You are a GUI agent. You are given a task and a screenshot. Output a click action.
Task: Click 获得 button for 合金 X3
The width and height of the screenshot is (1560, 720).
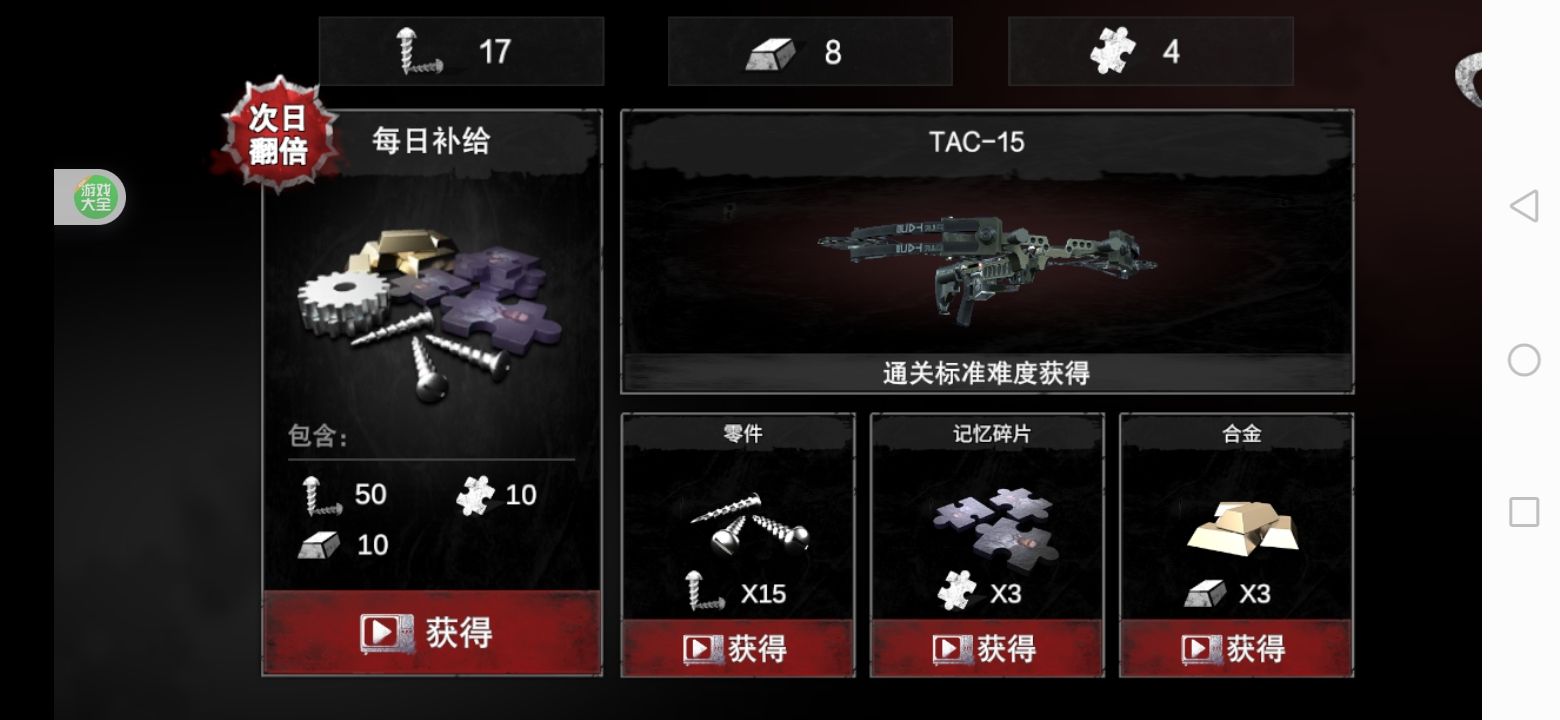[1236, 649]
